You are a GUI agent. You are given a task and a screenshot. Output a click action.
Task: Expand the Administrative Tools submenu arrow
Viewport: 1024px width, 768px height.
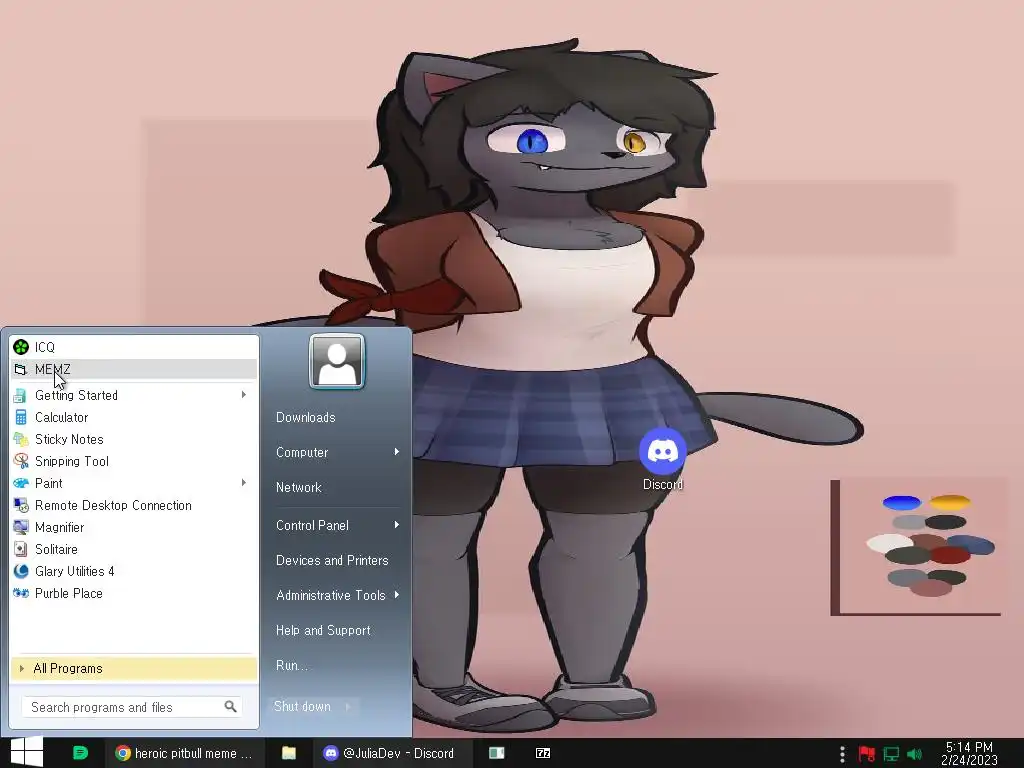pyautogui.click(x=396, y=595)
